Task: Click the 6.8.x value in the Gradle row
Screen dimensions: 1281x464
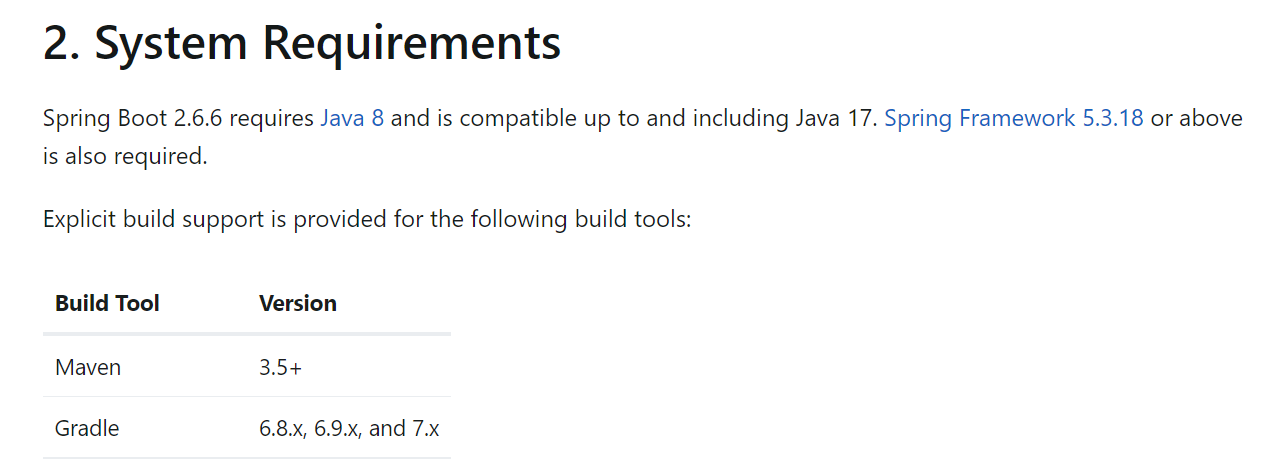Action: click(283, 429)
